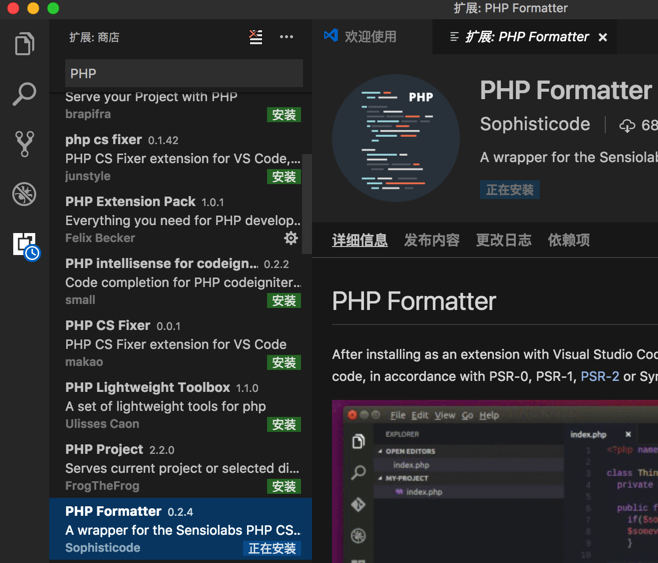Select PHP CS Fixer 0.0.1 entry title
Screen dimensions: 658x563
click(107, 325)
